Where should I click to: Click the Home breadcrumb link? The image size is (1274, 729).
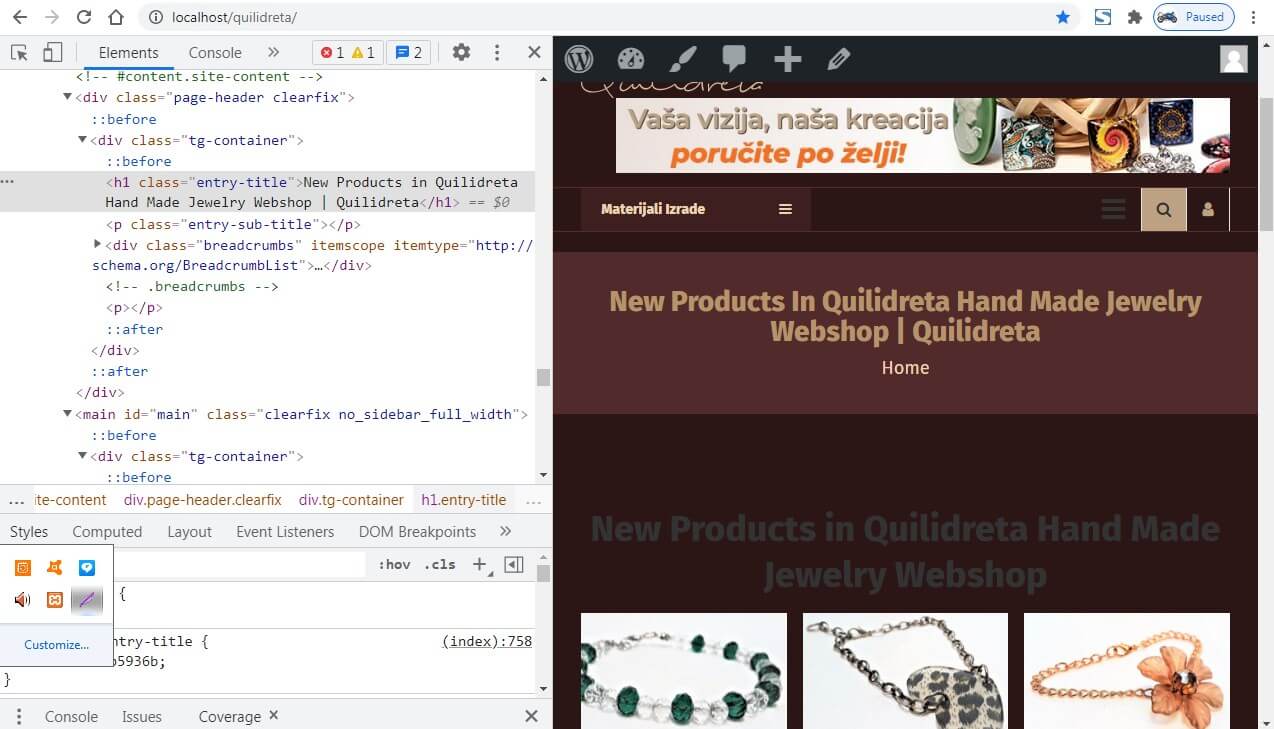pyautogui.click(x=905, y=368)
